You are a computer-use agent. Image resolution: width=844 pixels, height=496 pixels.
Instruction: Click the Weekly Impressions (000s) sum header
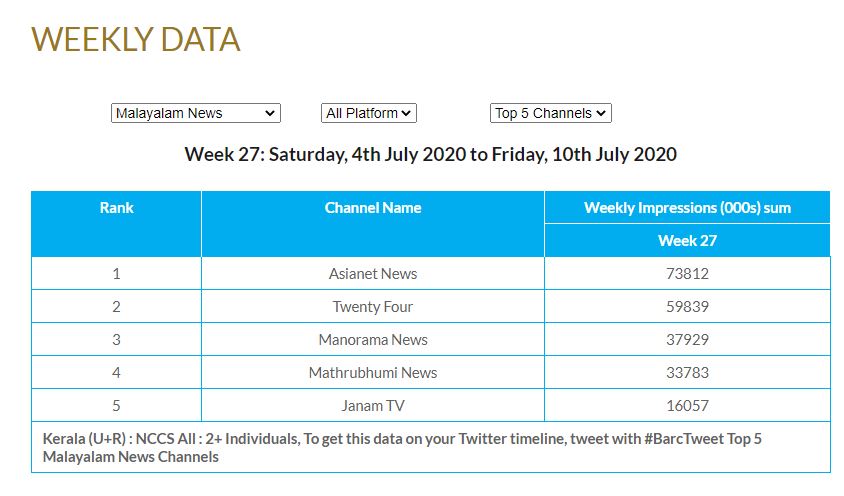click(x=687, y=208)
